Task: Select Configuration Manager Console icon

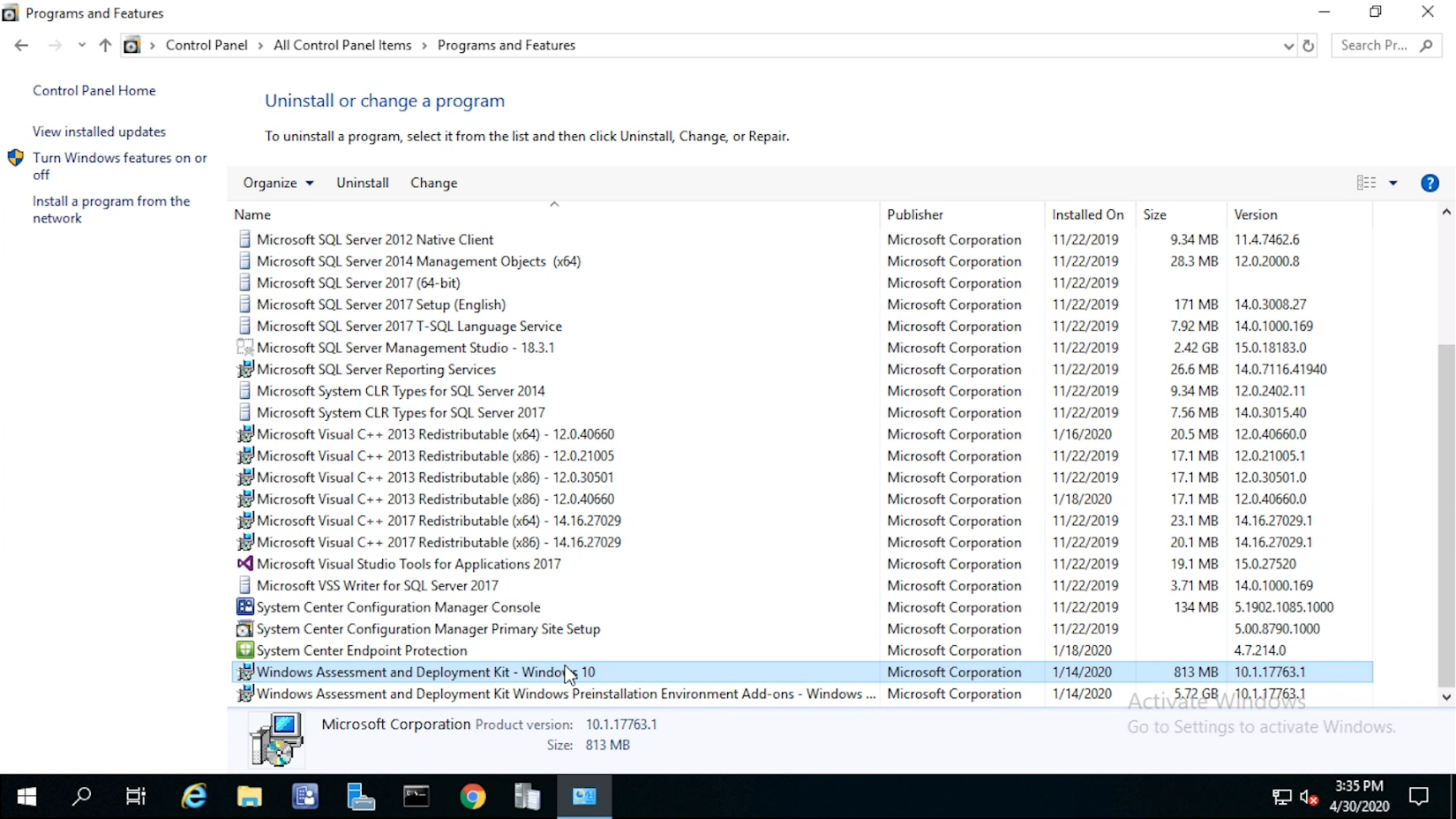Action: coord(245,607)
